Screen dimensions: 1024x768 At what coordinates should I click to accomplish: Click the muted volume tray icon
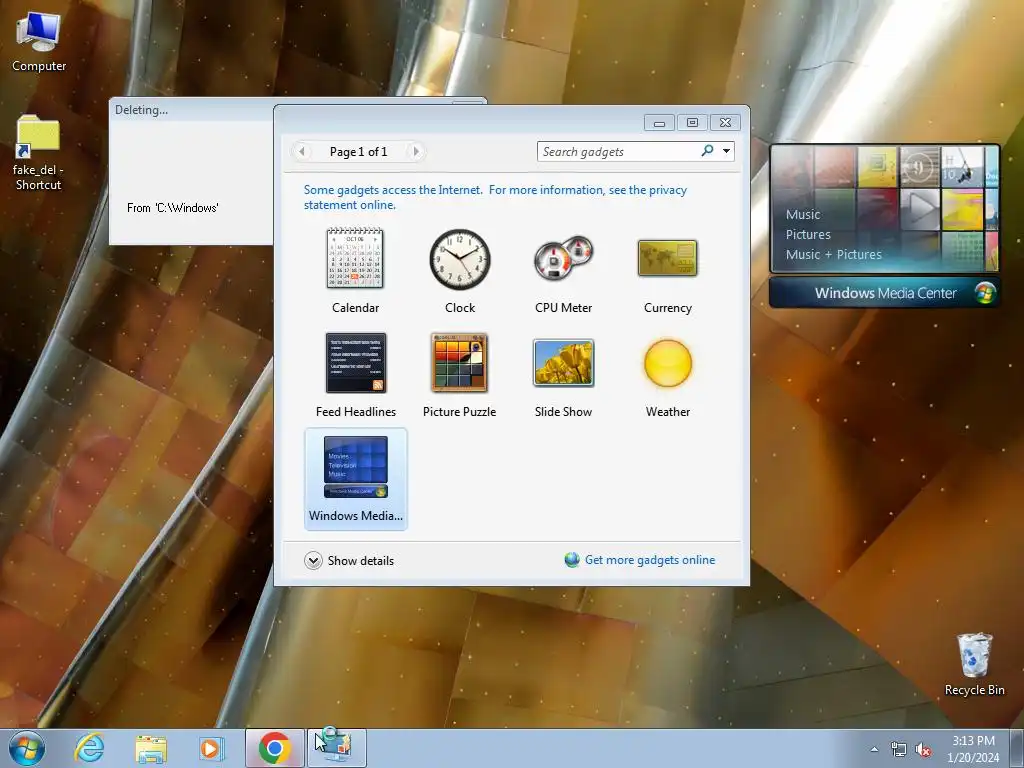tap(923, 750)
